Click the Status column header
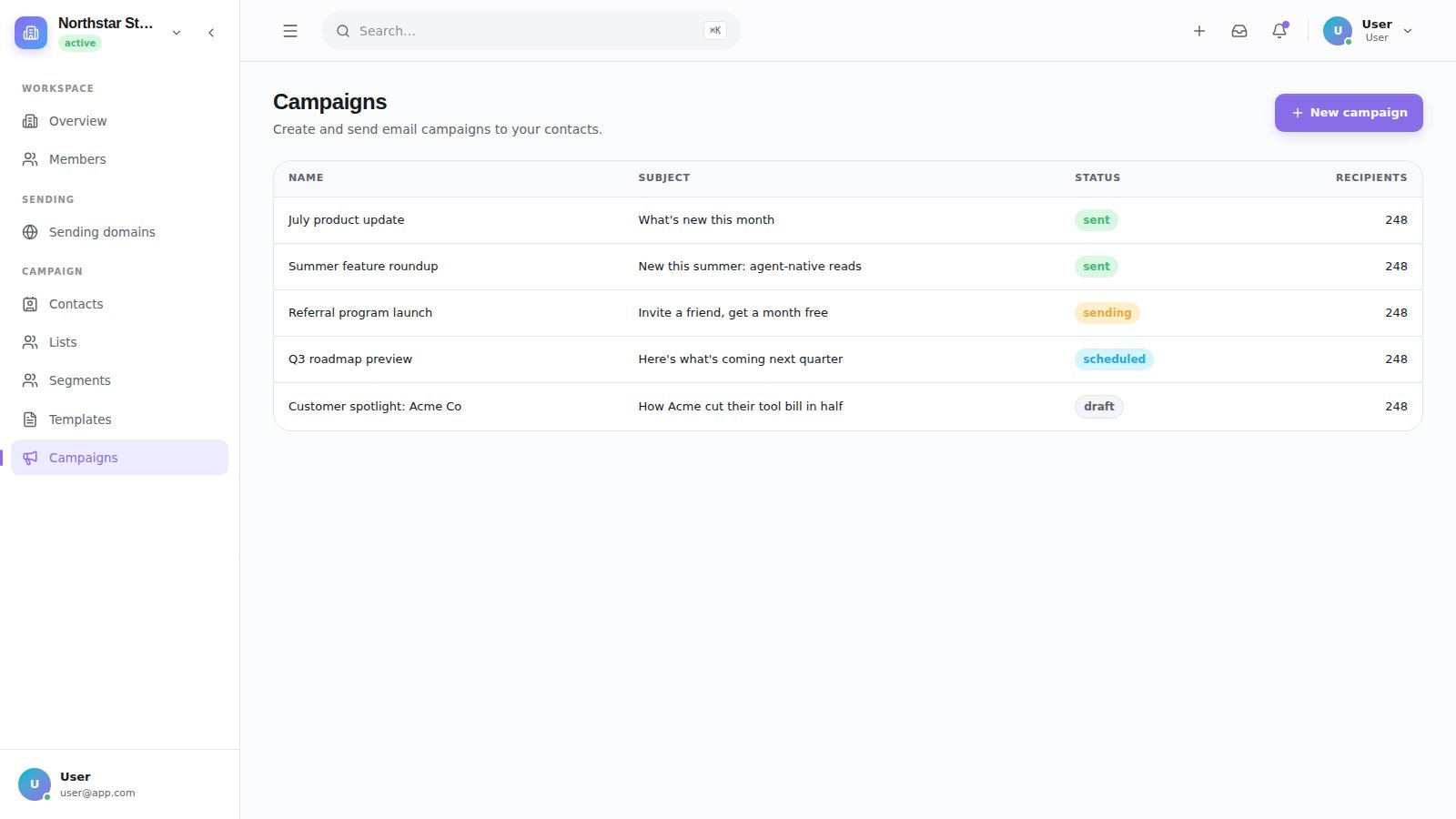Viewport: 1456px width, 819px height. [1097, 177]
